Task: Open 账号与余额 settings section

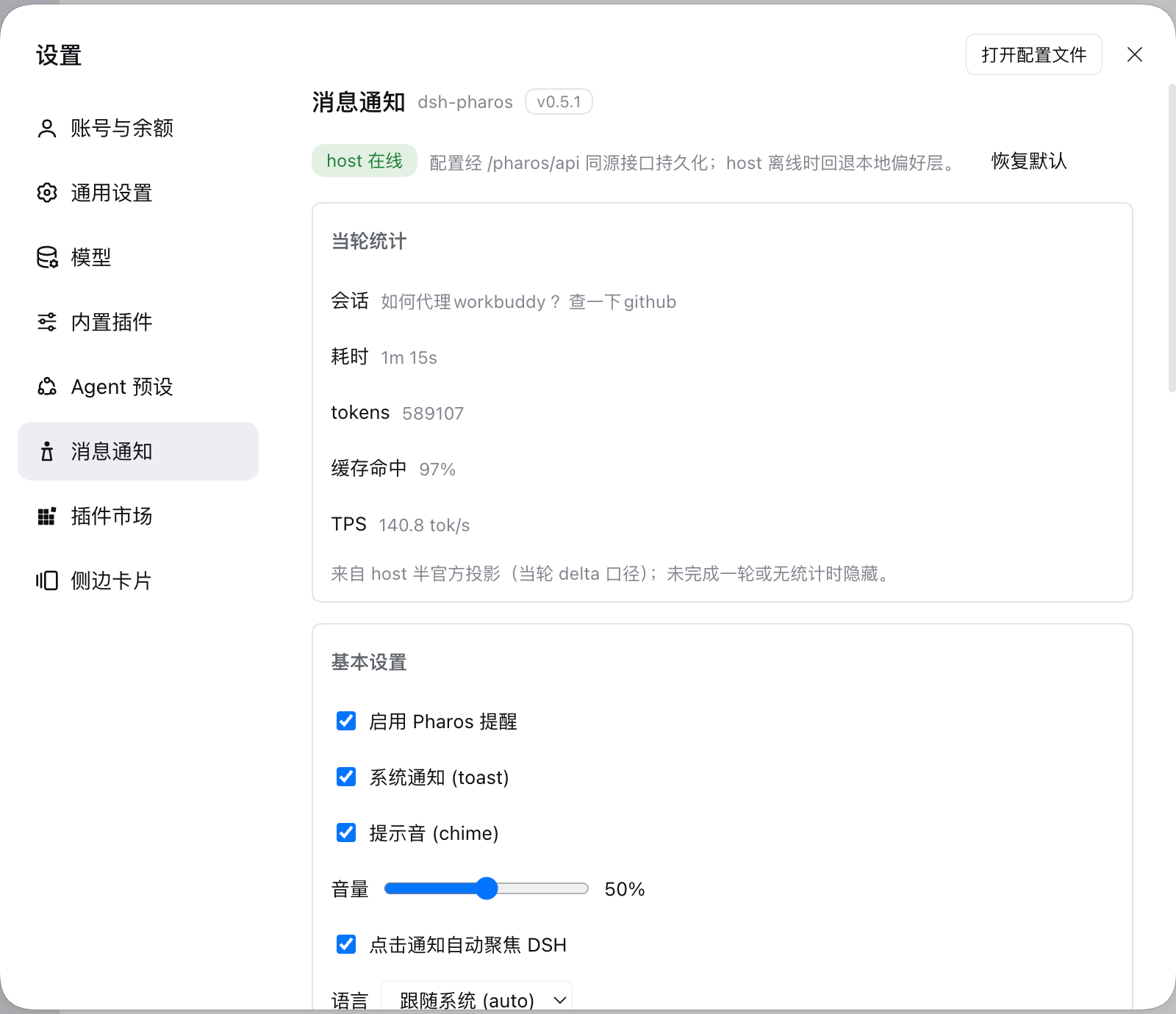Action: point(138,128)
